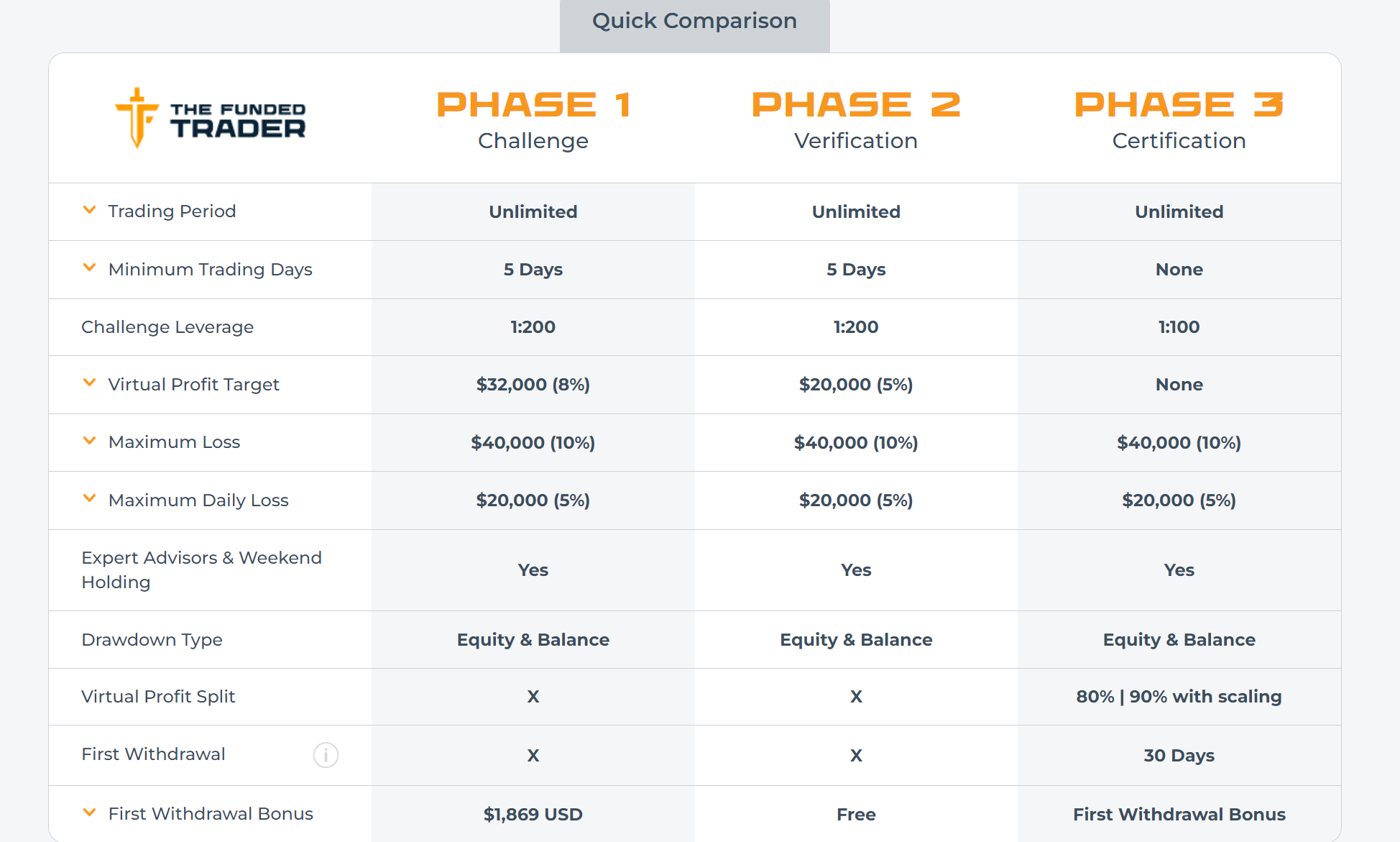The height and width of the screenshot is (842, 1400).
Task: Click the Drawdown Type row label
Action: tap(152, 640)
